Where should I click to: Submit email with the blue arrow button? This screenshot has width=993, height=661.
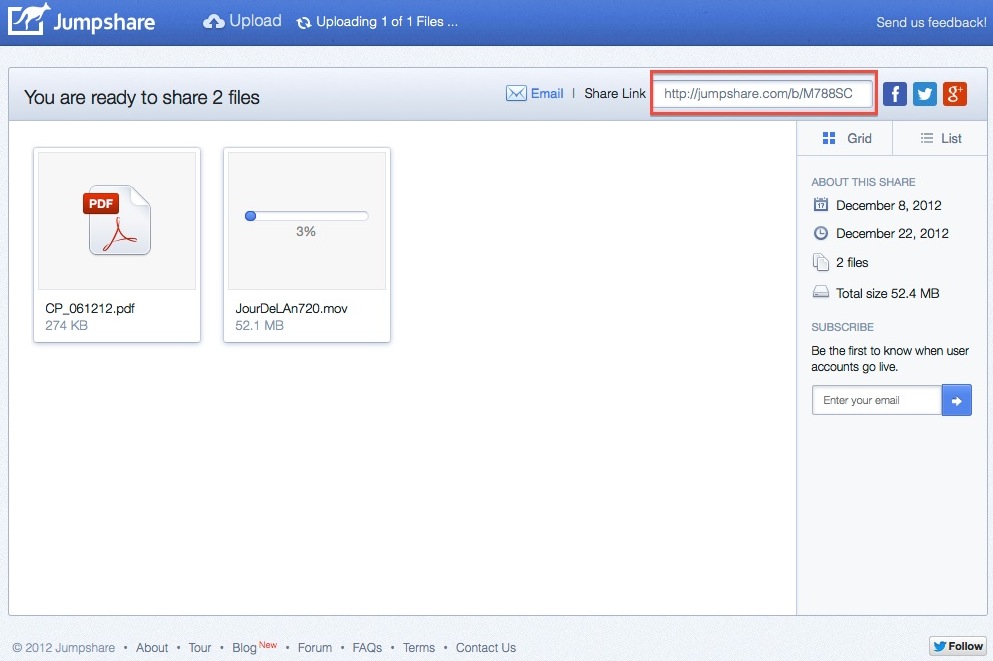tap(956, 401)
